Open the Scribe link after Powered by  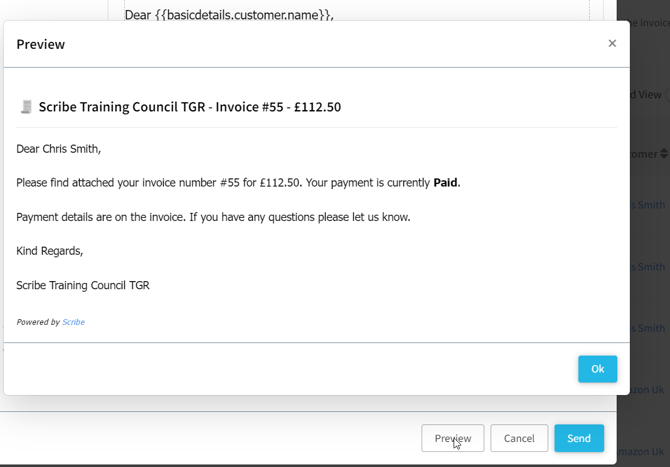pyautogui.click(x=74, y=322)
